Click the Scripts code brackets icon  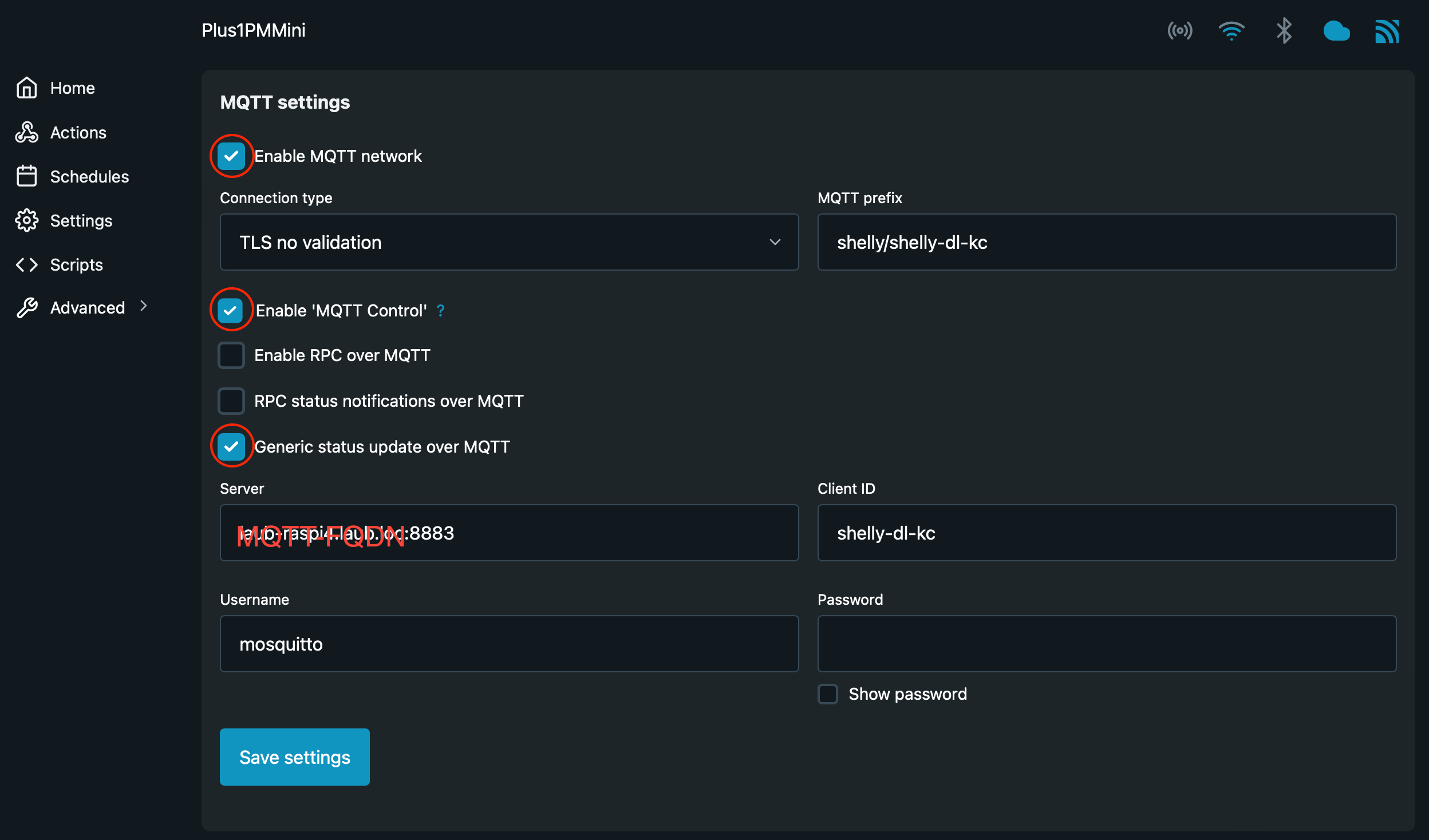click(27, 264)
